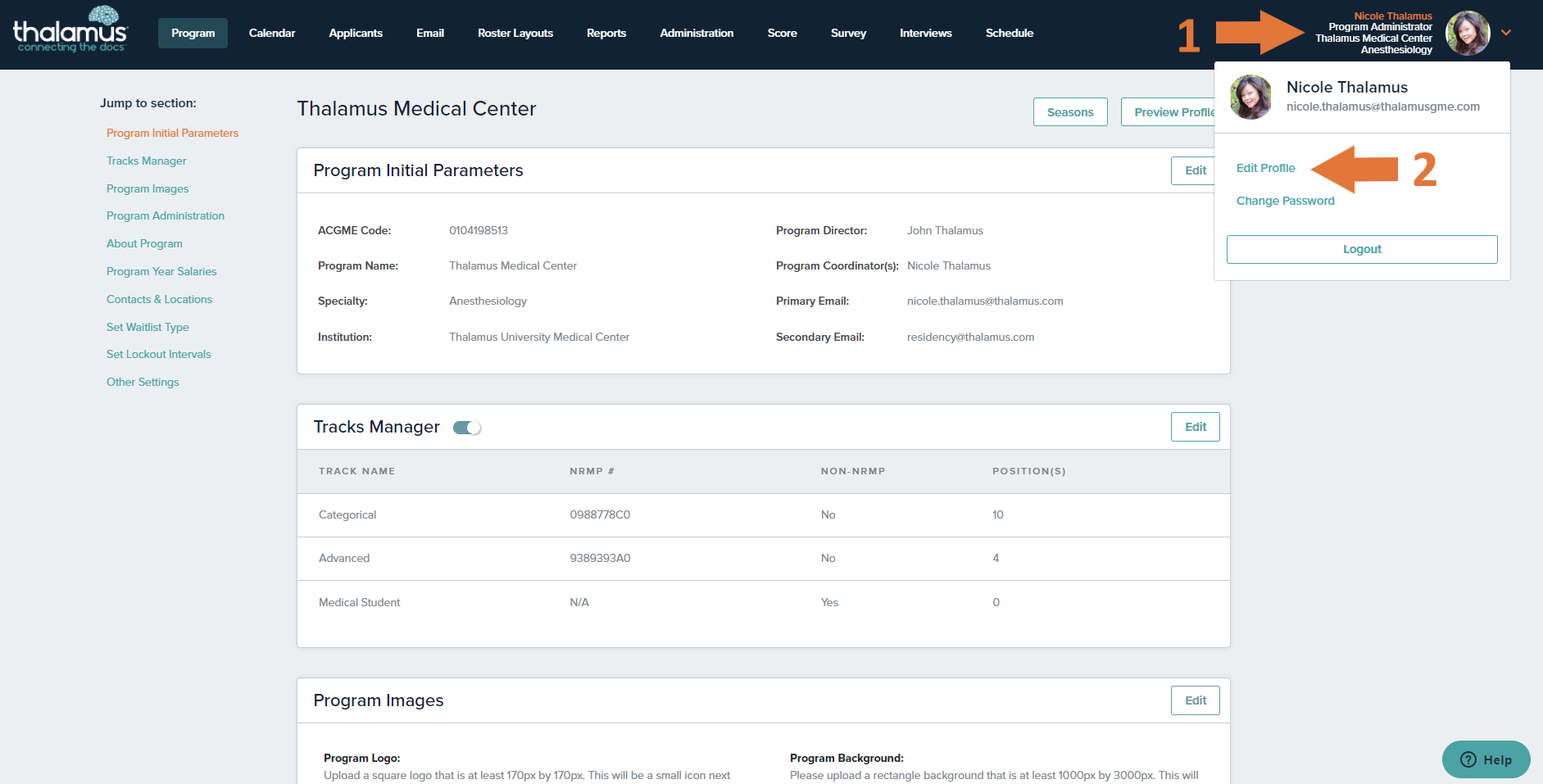Click the Preview Profile button

(x=1168, y=112)
